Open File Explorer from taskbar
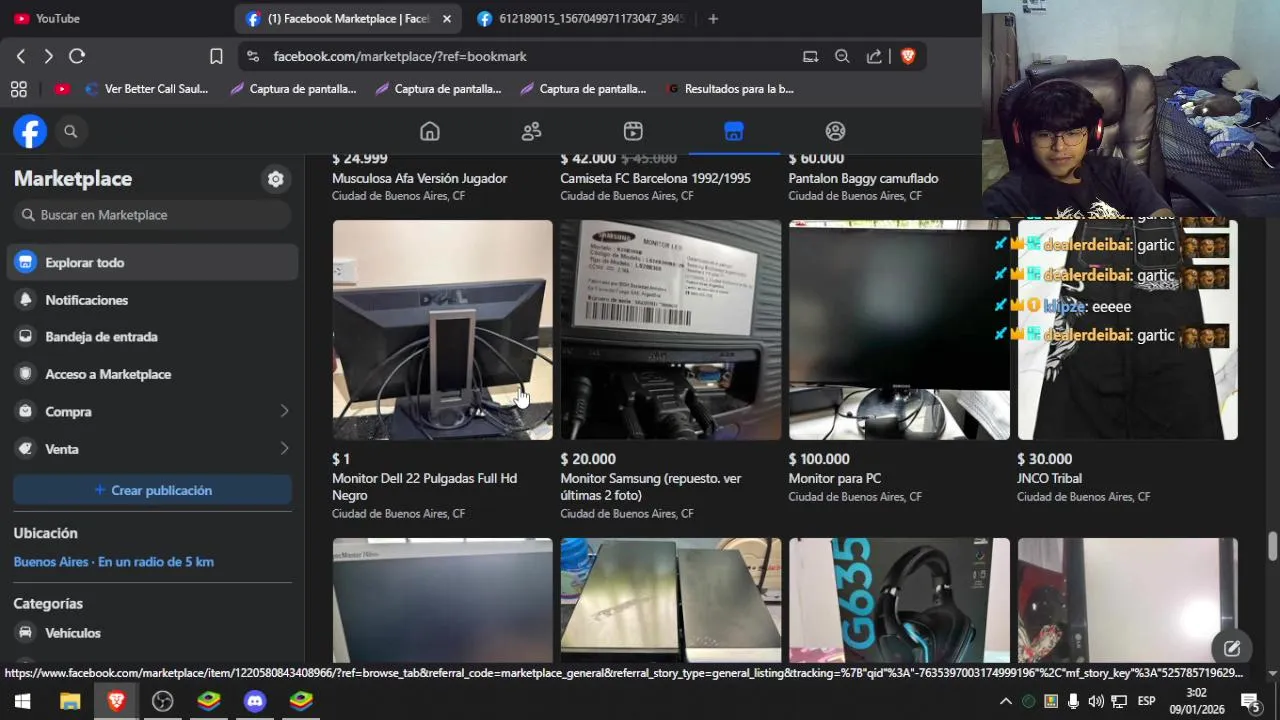Screen dimensions: 1280x720 click(x=70, y=701)
